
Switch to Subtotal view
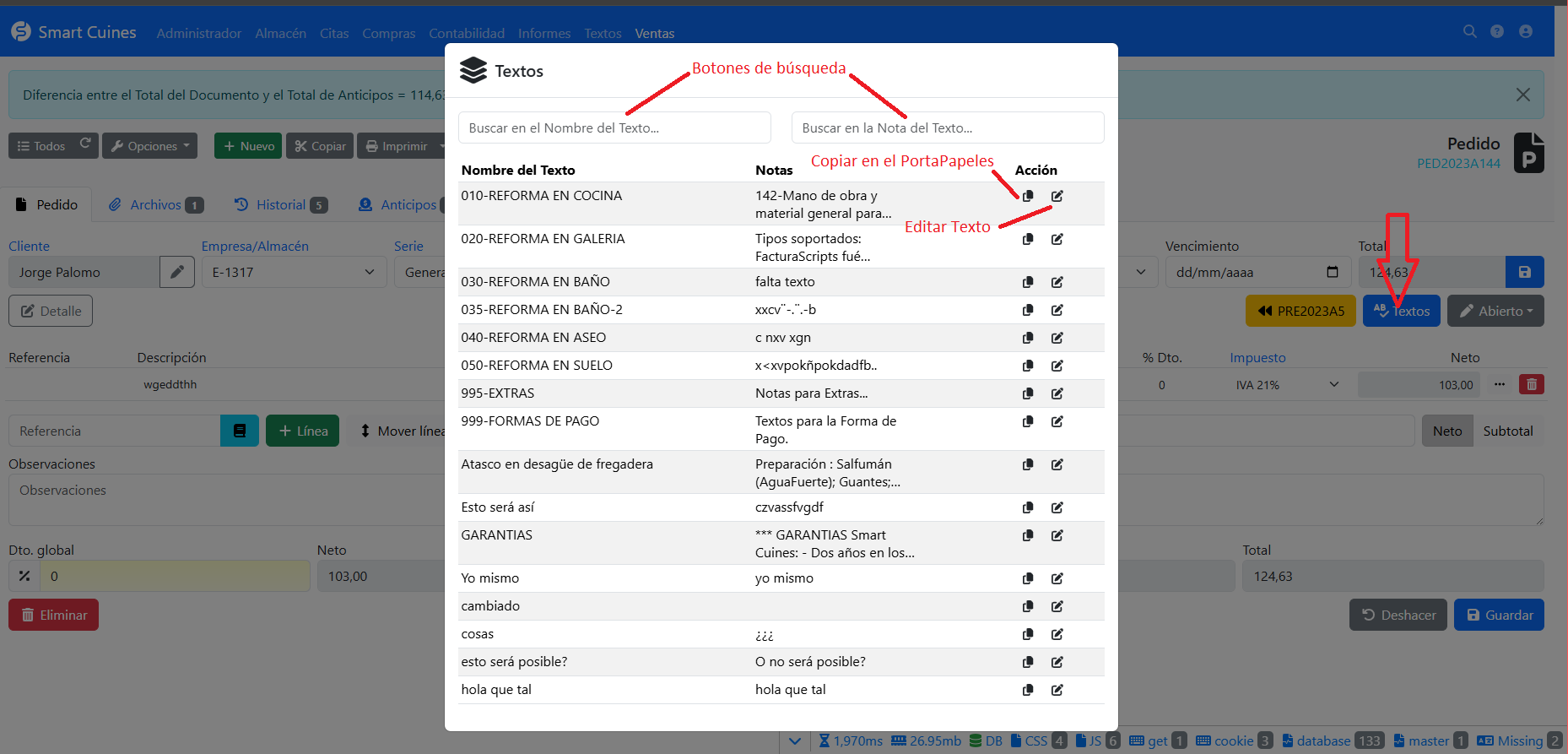click(x=1507, y=431)
